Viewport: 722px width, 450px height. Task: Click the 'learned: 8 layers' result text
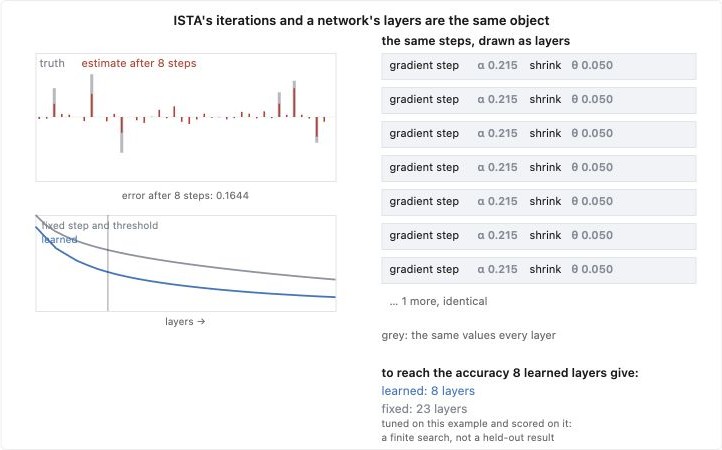tap(428, 391)
